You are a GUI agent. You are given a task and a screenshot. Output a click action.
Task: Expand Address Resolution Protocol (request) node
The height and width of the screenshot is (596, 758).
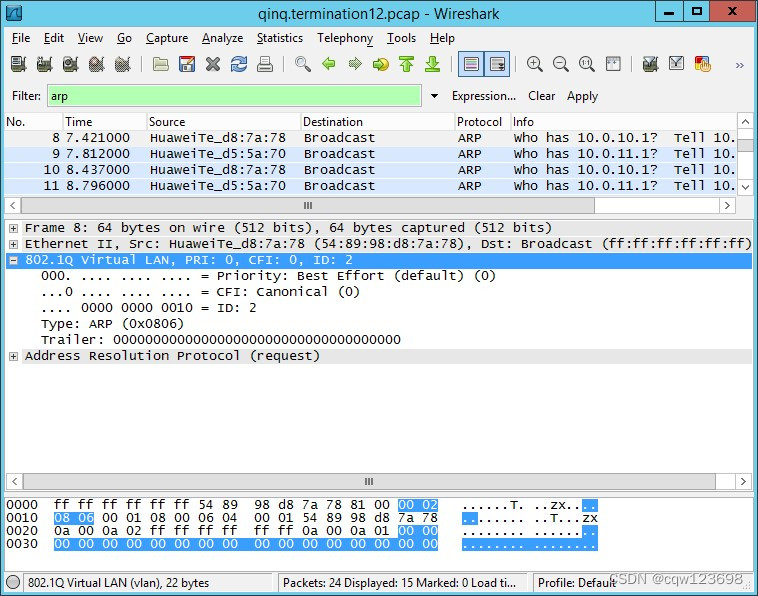pos(14,356)
